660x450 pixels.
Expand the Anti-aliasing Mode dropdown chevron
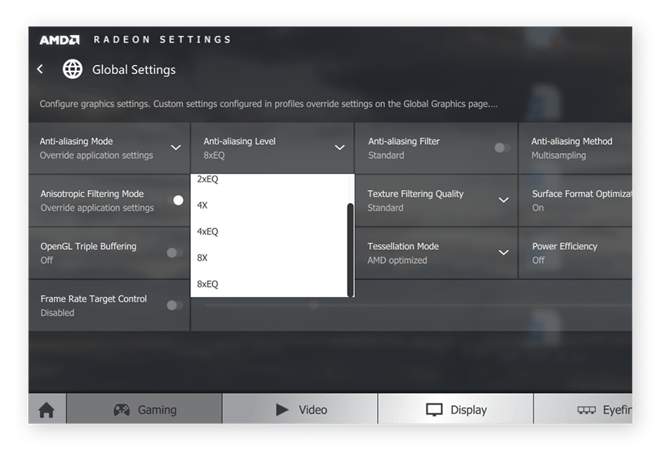pyautogui.click(x=176, y=148)
